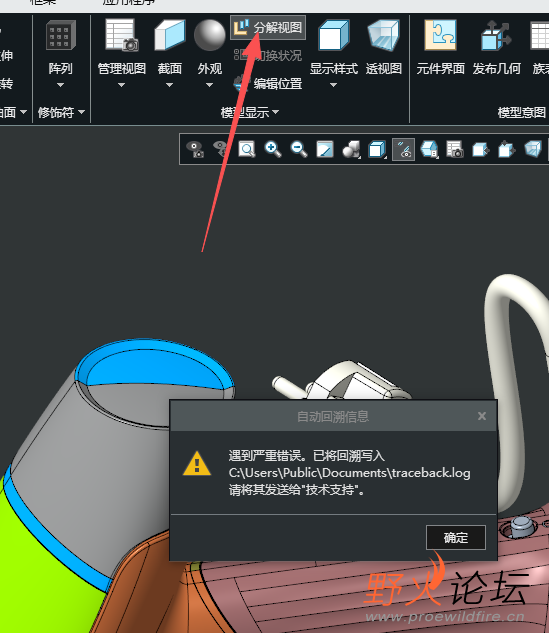Expand the 模型显示 group menu
The width and height of the screenshot is (549, 633).
tap(250, 112)
